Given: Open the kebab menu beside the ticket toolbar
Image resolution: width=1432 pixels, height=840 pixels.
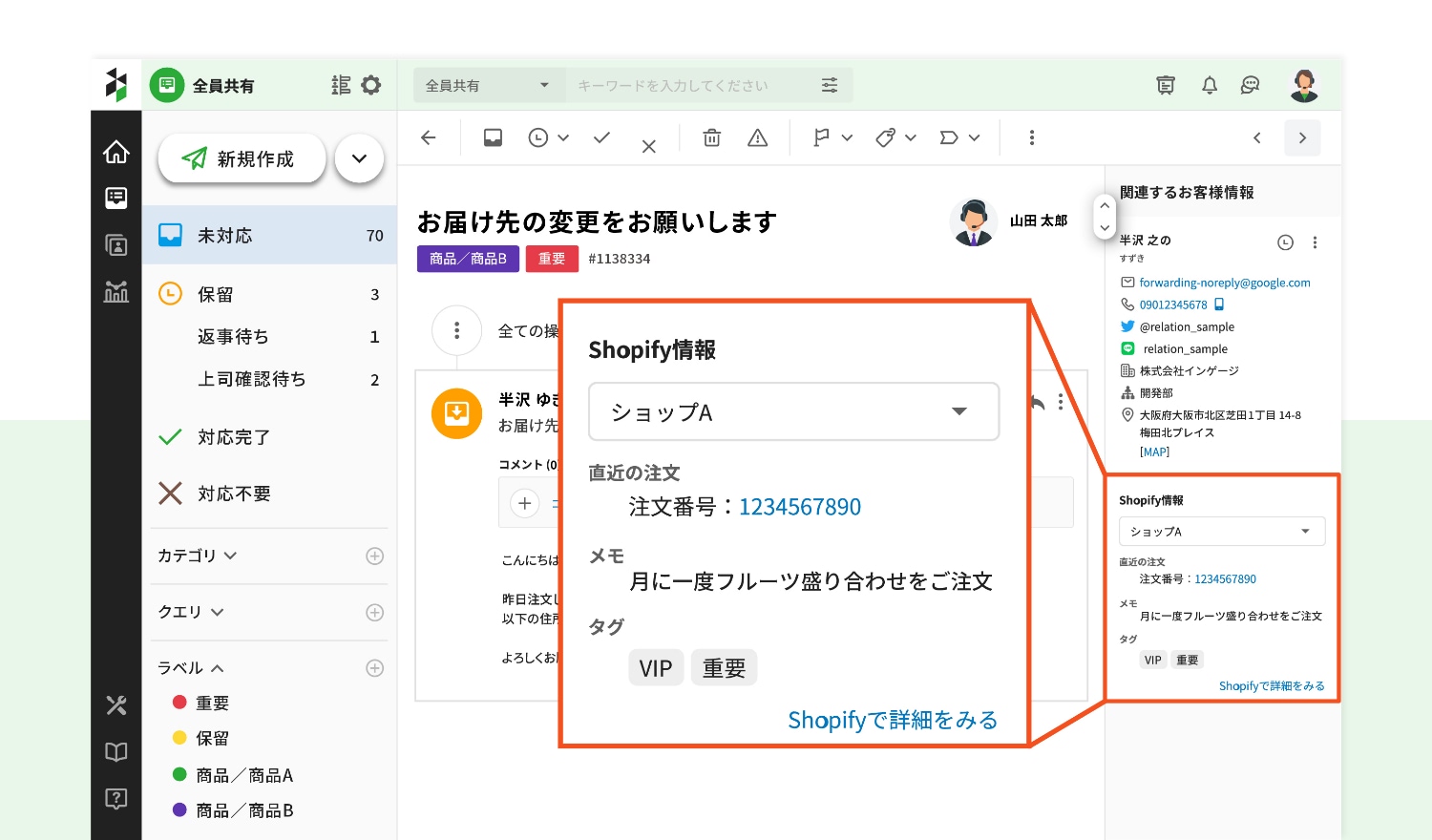Looking at the screenshot, I should point(1031,137).
